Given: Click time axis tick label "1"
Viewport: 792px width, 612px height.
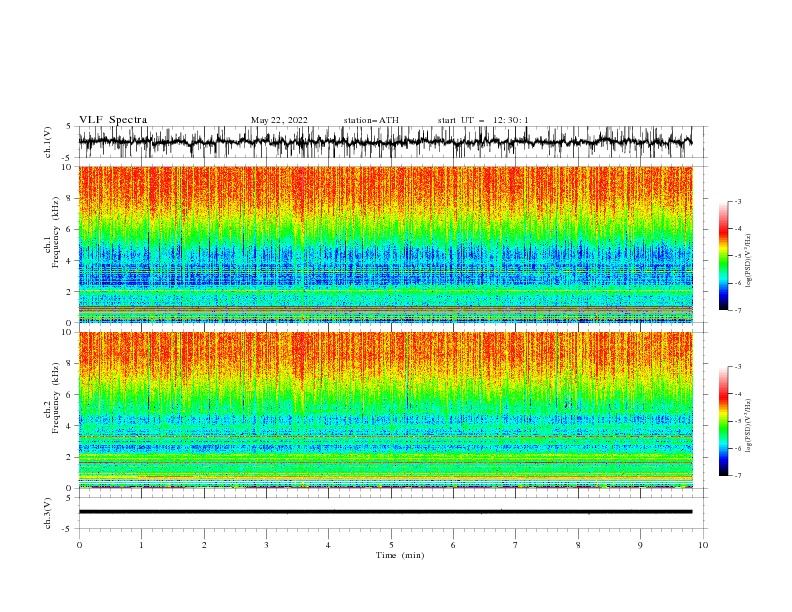Looking at the screenshot, I should pos(141,545).
